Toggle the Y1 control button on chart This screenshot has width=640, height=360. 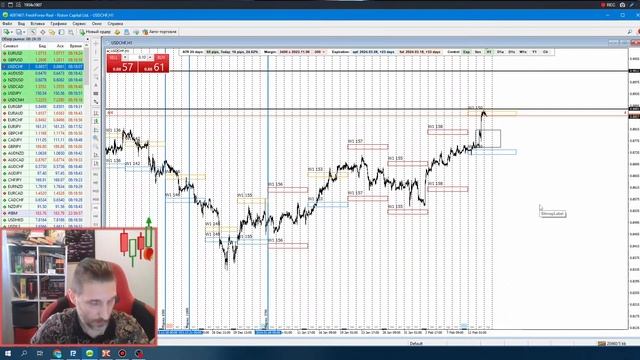pyautogui.click(x=534, y=52)
